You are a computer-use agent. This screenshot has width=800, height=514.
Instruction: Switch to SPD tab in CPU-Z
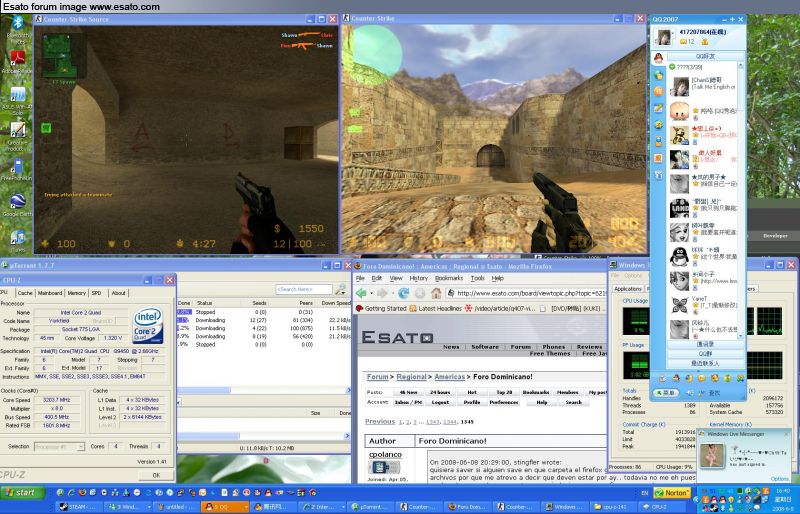[x=96, y=293]
